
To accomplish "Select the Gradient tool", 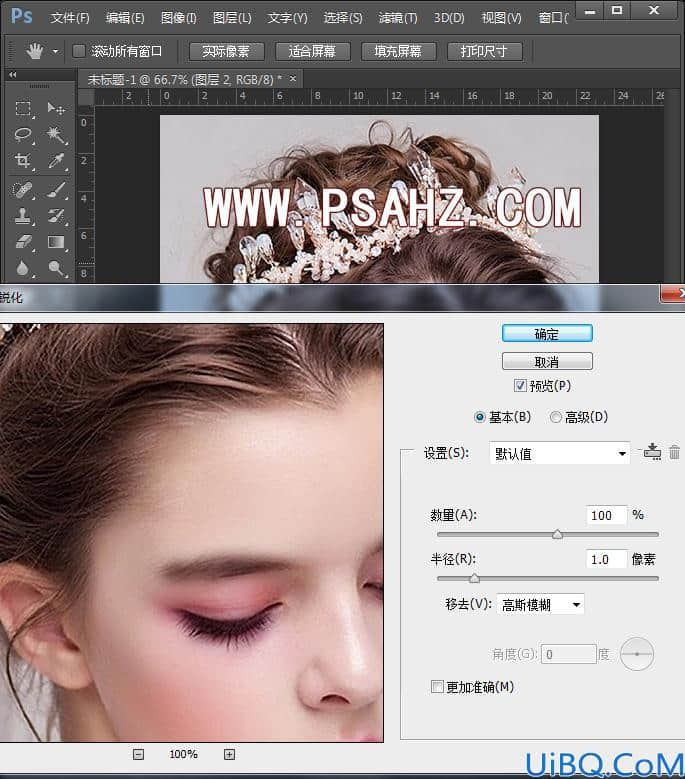I will [x=56, y=242].
